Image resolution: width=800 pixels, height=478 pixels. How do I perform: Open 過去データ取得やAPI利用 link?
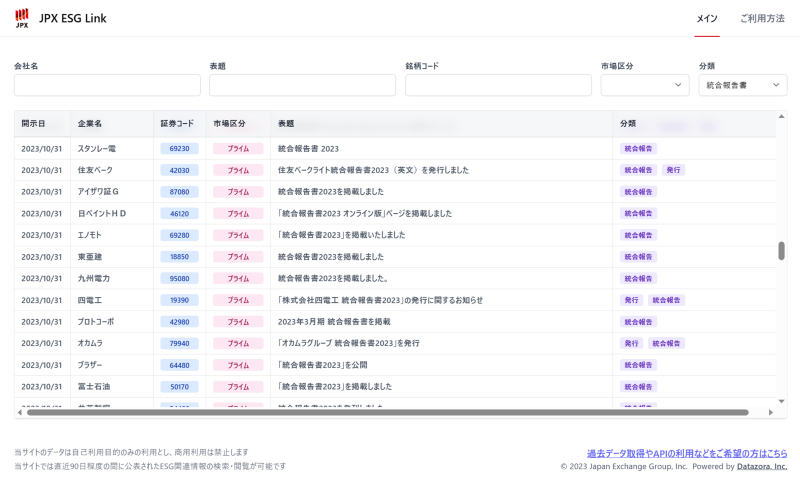(x=686, y=453)
